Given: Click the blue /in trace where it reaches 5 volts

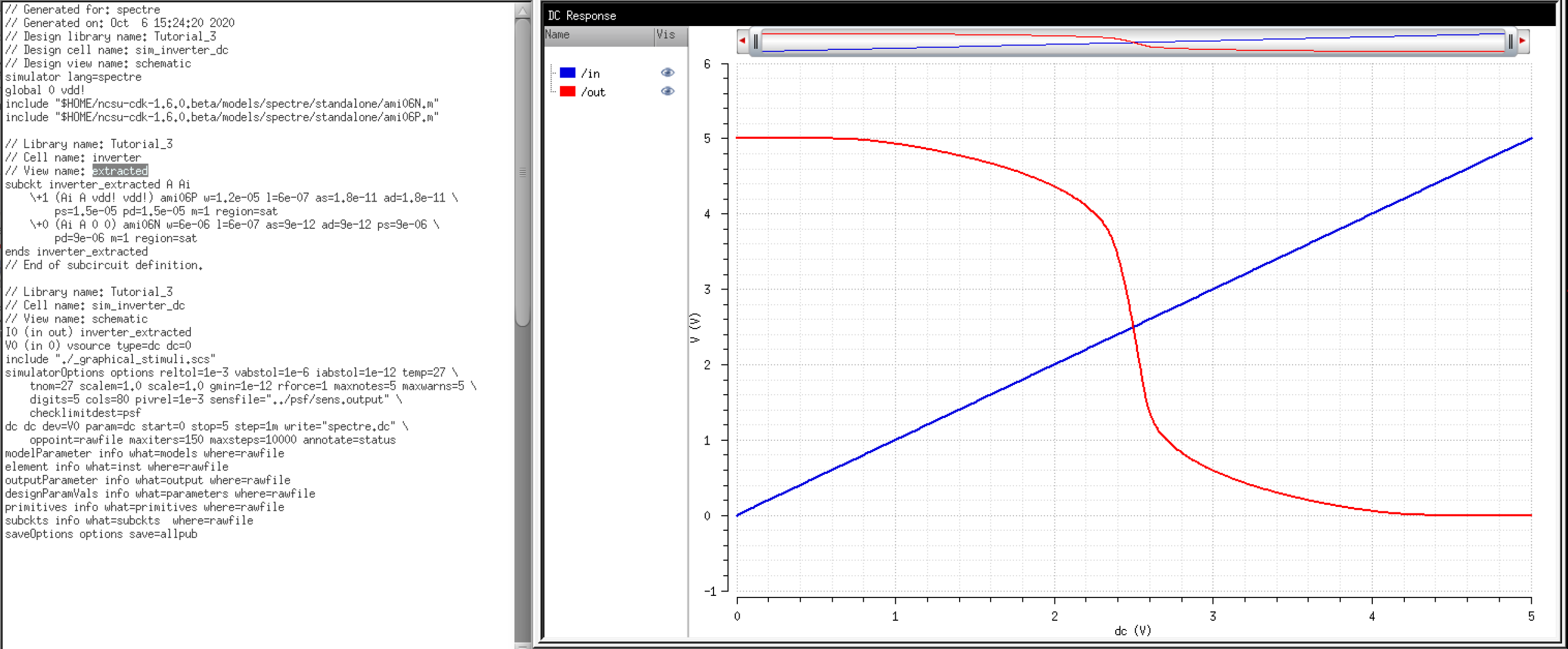Looking at the screenshot, I should (x=1530, y=139).
